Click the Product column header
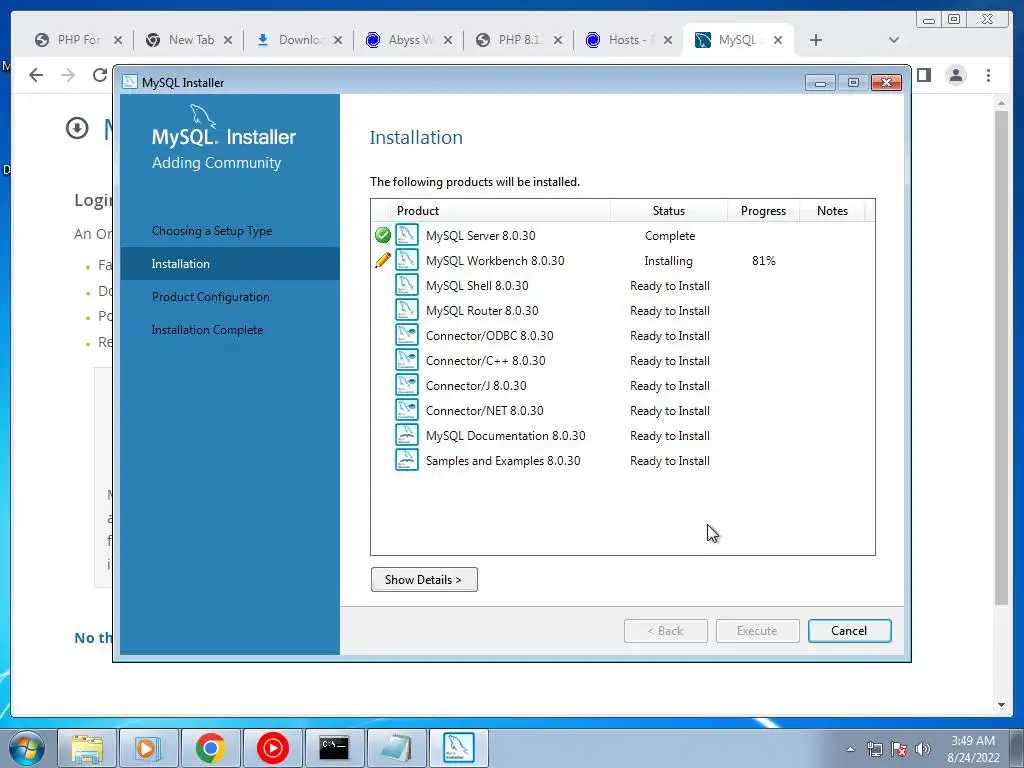 pos(502,211)
